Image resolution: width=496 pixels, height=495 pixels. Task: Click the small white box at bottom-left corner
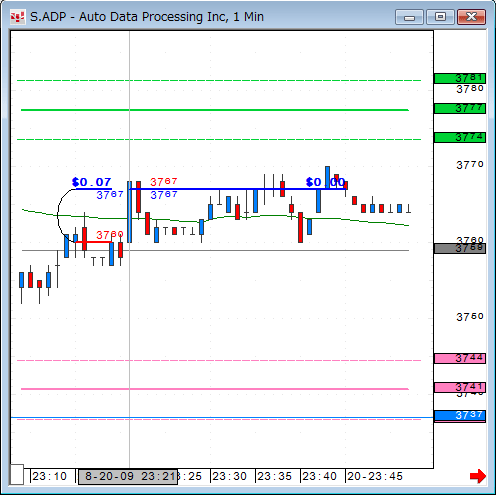point(17,474)
